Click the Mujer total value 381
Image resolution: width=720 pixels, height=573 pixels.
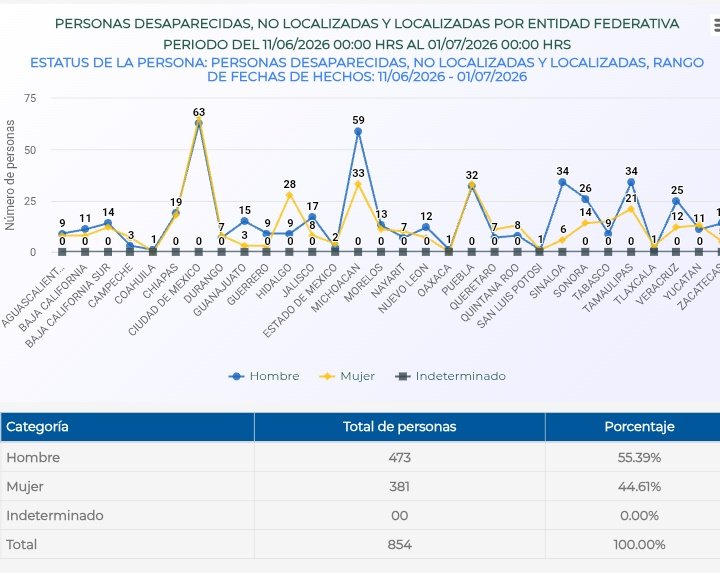click(399, 486)
